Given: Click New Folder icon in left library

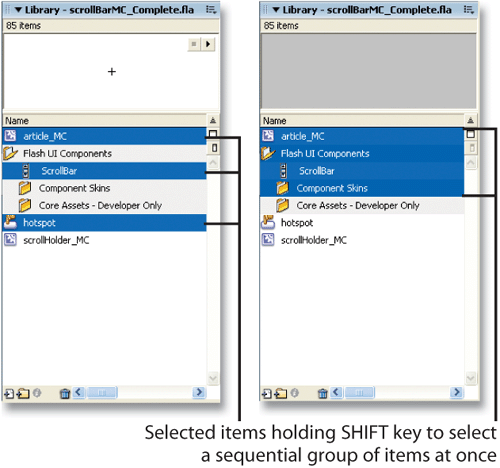Looking at the screenshot, I should (23, 394).
